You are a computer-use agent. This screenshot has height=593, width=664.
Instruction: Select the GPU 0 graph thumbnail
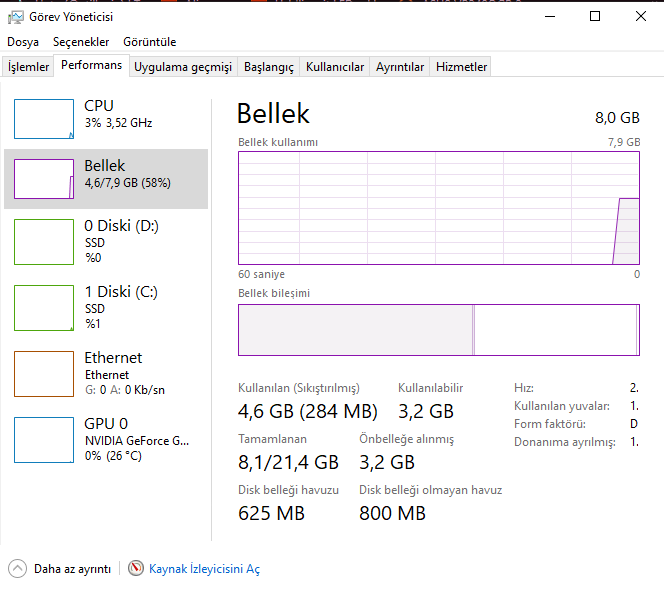[x=44, y=440]
